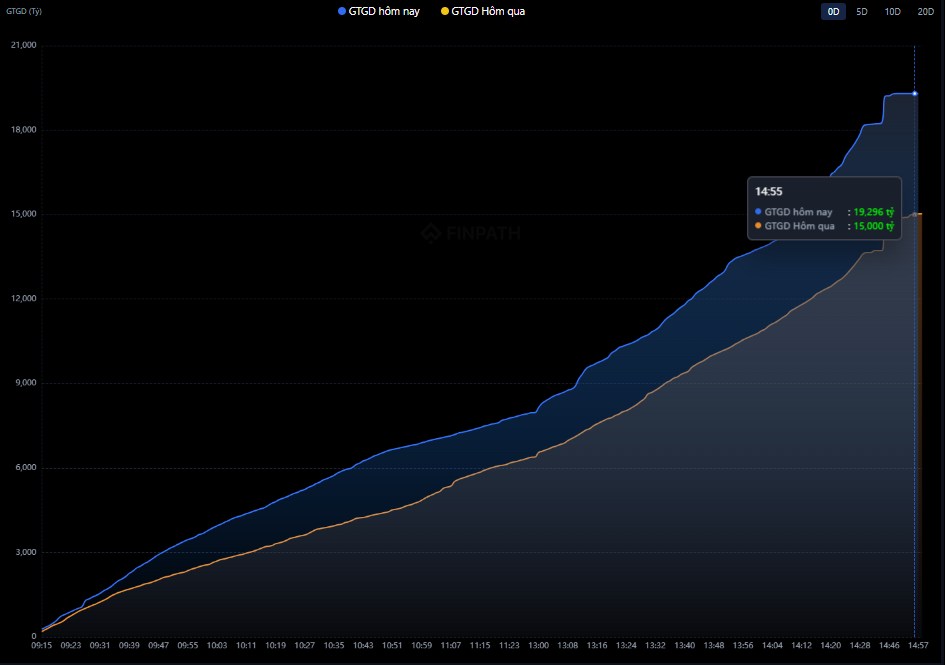Switch to the 20D time range
The width and height of the screenshot is (945, 665).
coord(925,11)
